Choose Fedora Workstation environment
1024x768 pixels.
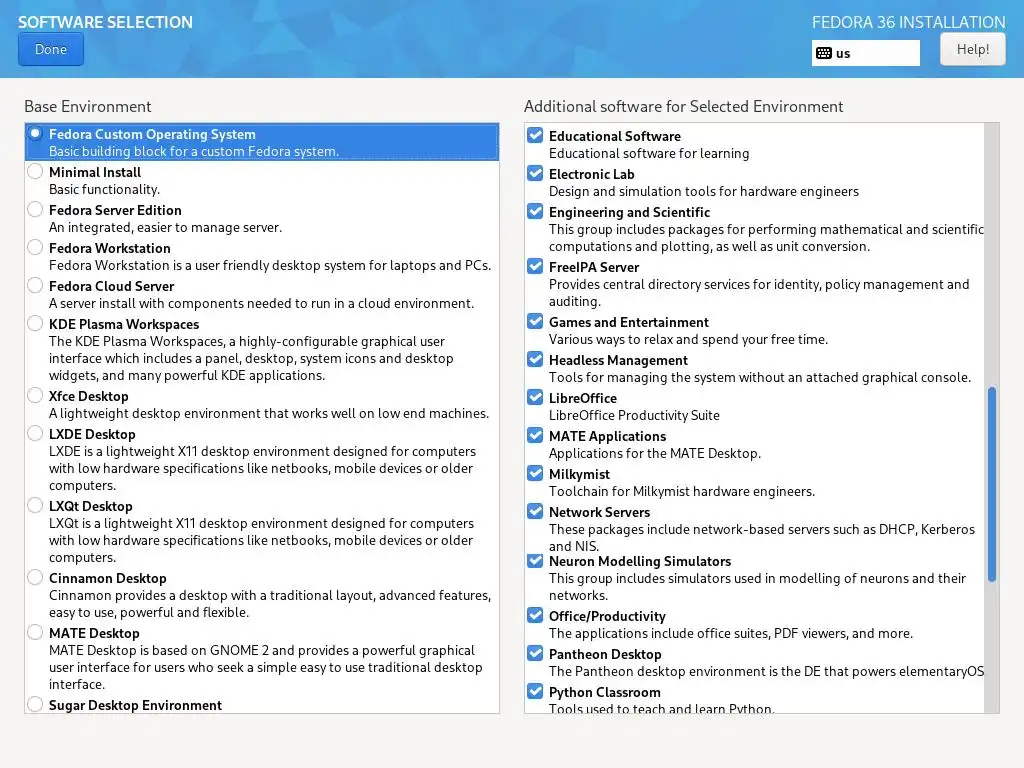coord(35,247)
